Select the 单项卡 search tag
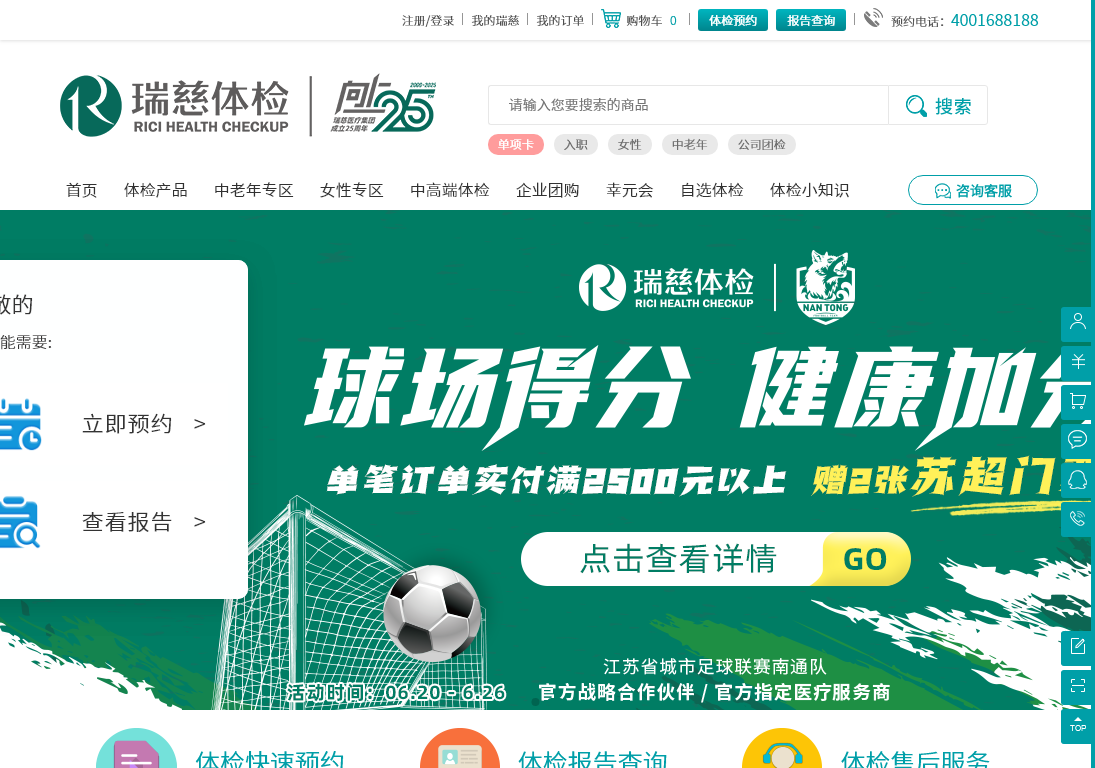 tap(515, 145)
